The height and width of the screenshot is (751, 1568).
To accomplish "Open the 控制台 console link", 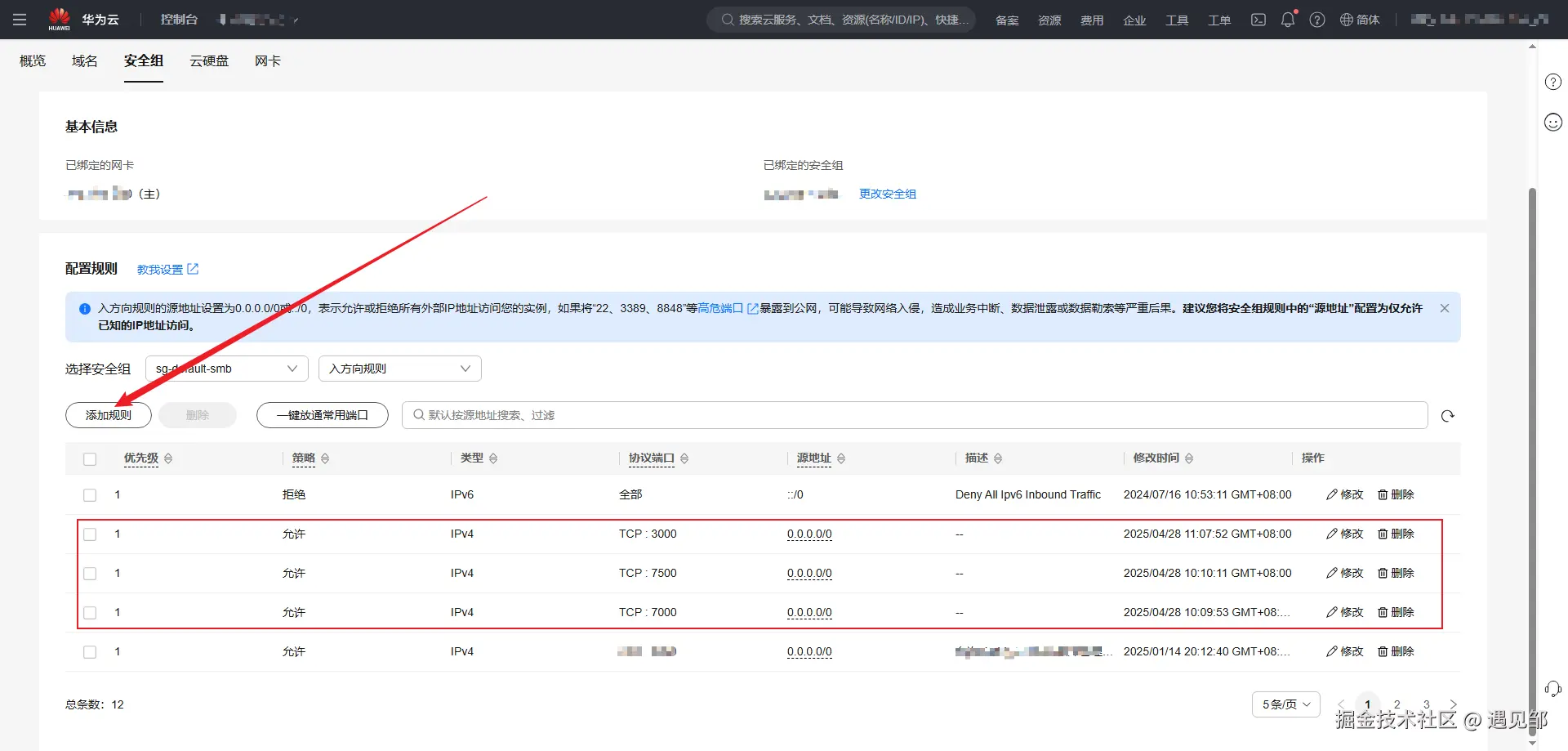I will 179,20.
